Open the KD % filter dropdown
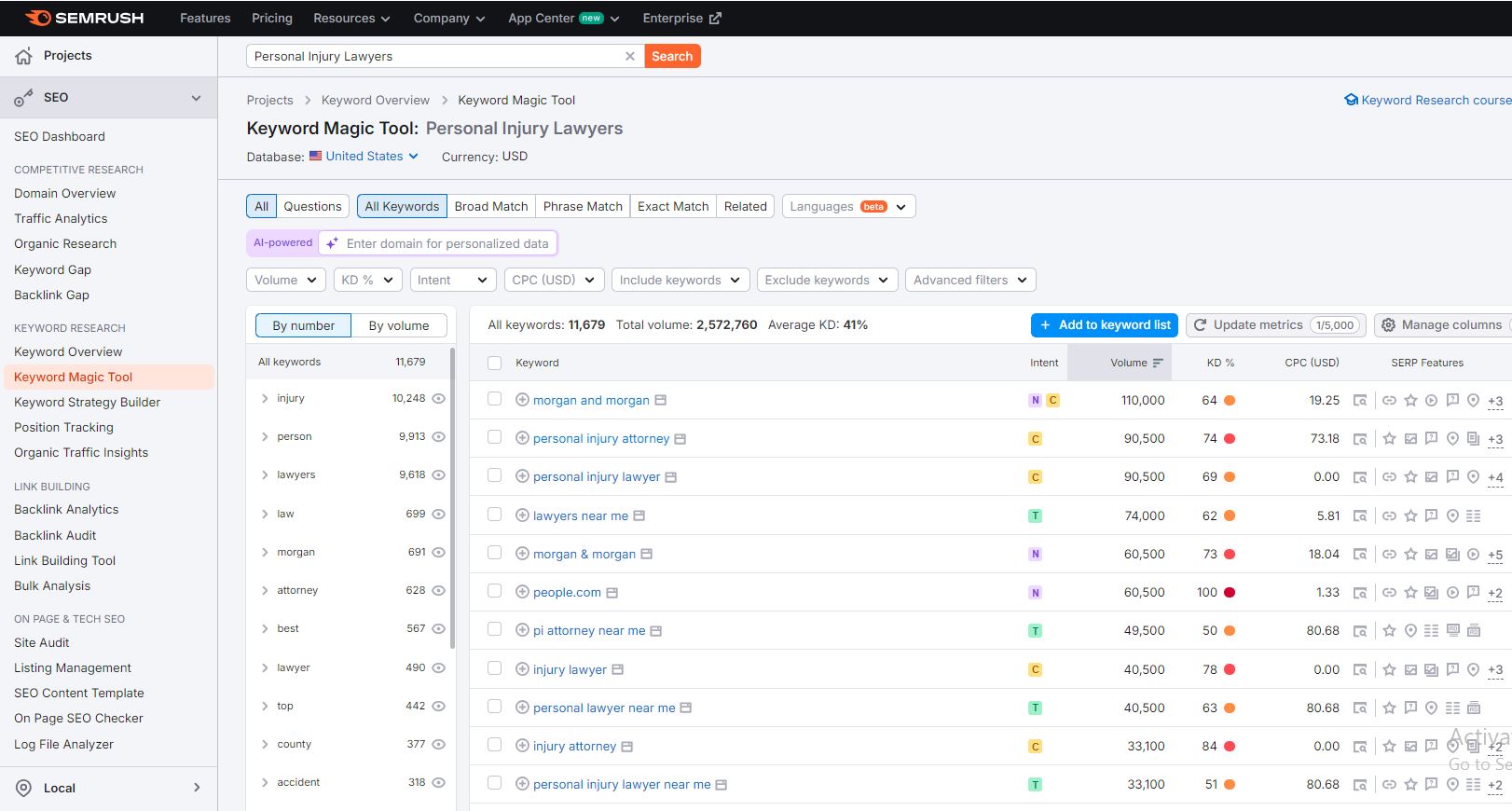1512x811 pixels. [367, 280]
